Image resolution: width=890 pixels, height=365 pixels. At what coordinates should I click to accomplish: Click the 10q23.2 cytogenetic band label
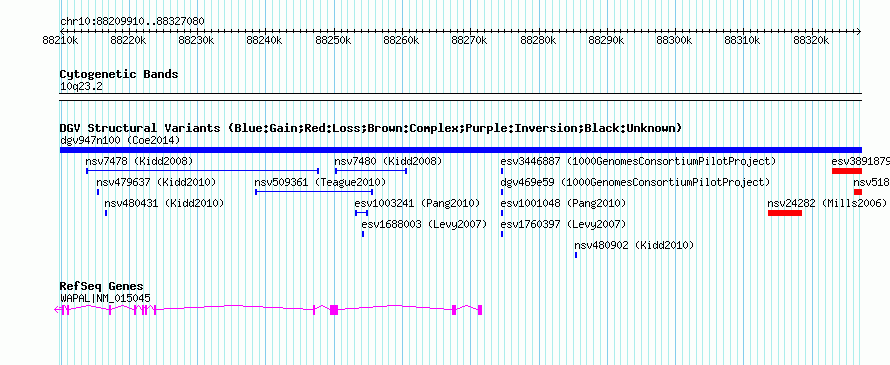pyautogui.click(x=81, y=87)
